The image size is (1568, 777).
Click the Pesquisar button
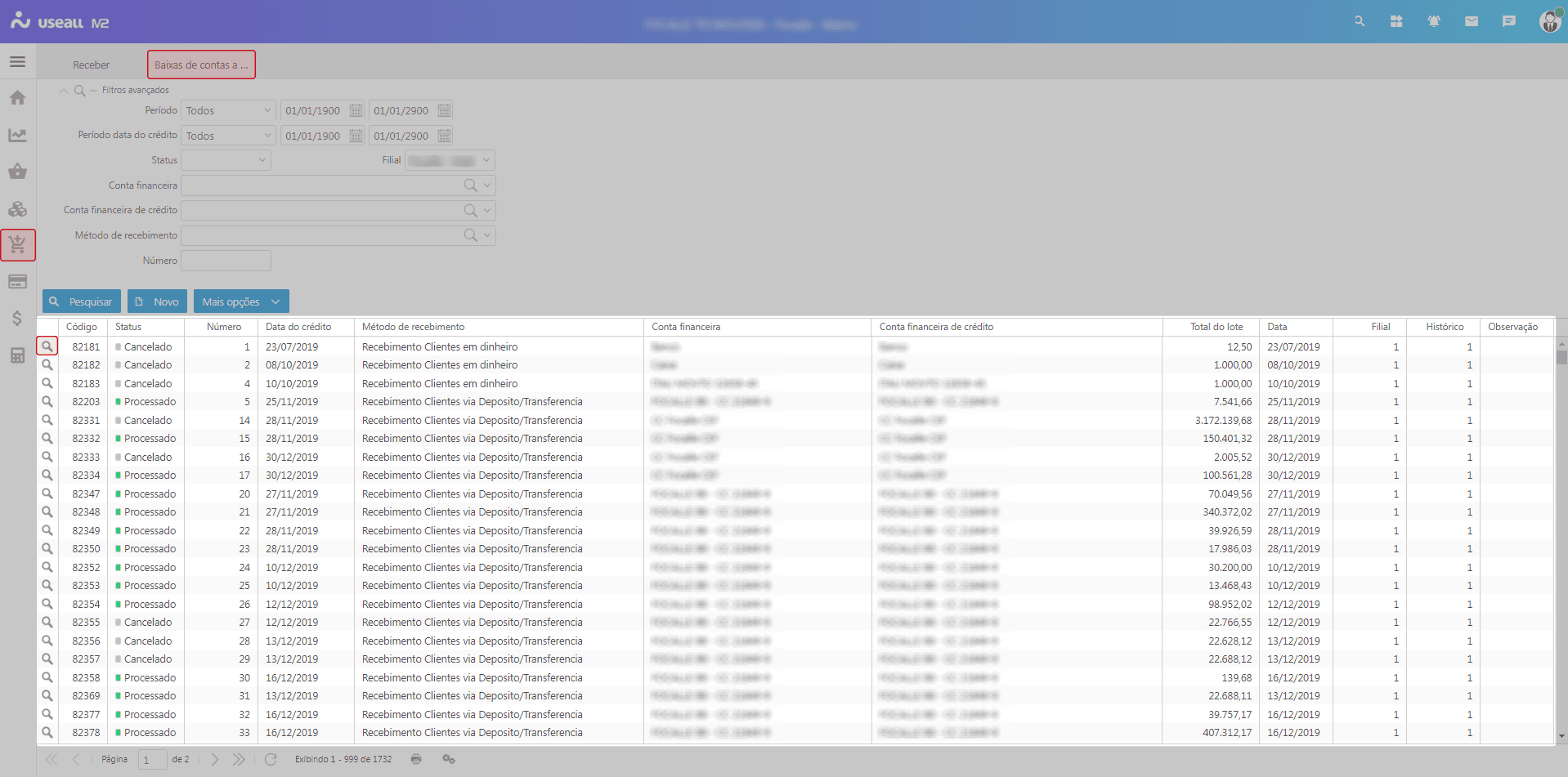(x=82, y=301)
